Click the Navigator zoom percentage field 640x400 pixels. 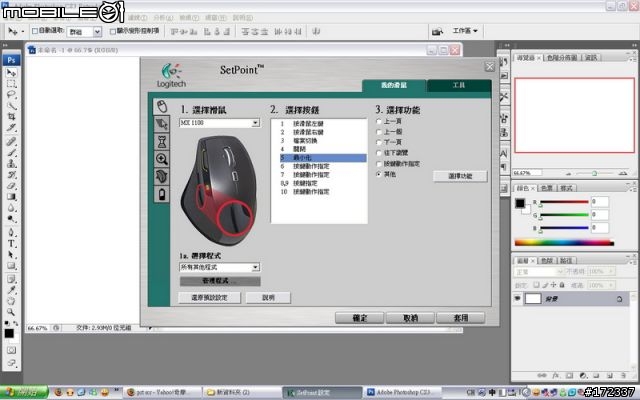[527, 173]
